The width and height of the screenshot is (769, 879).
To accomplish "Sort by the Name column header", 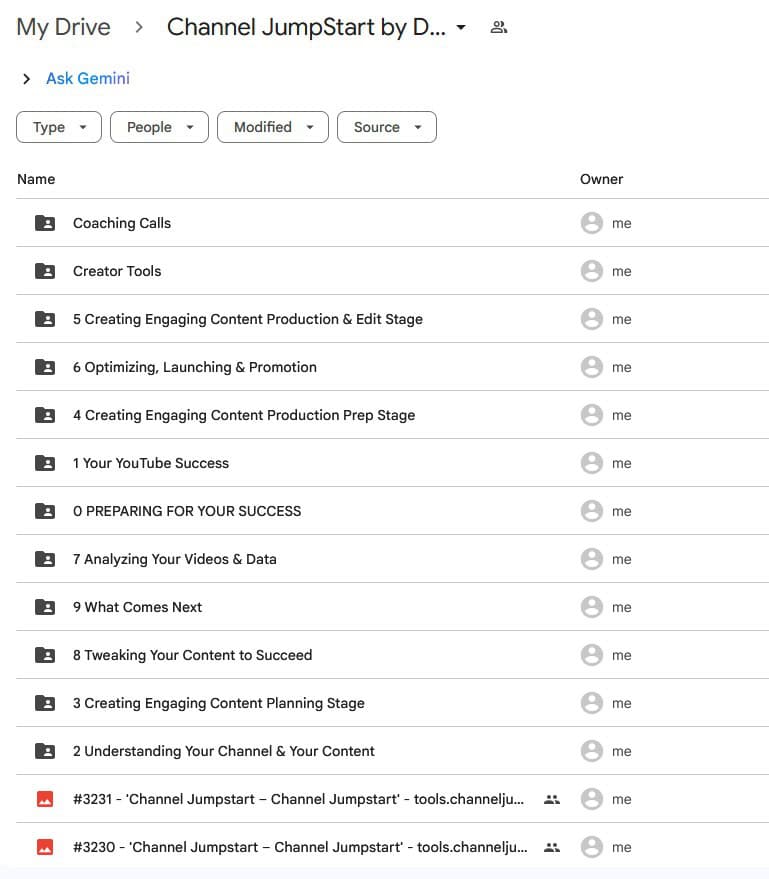I will pos(36,179).
